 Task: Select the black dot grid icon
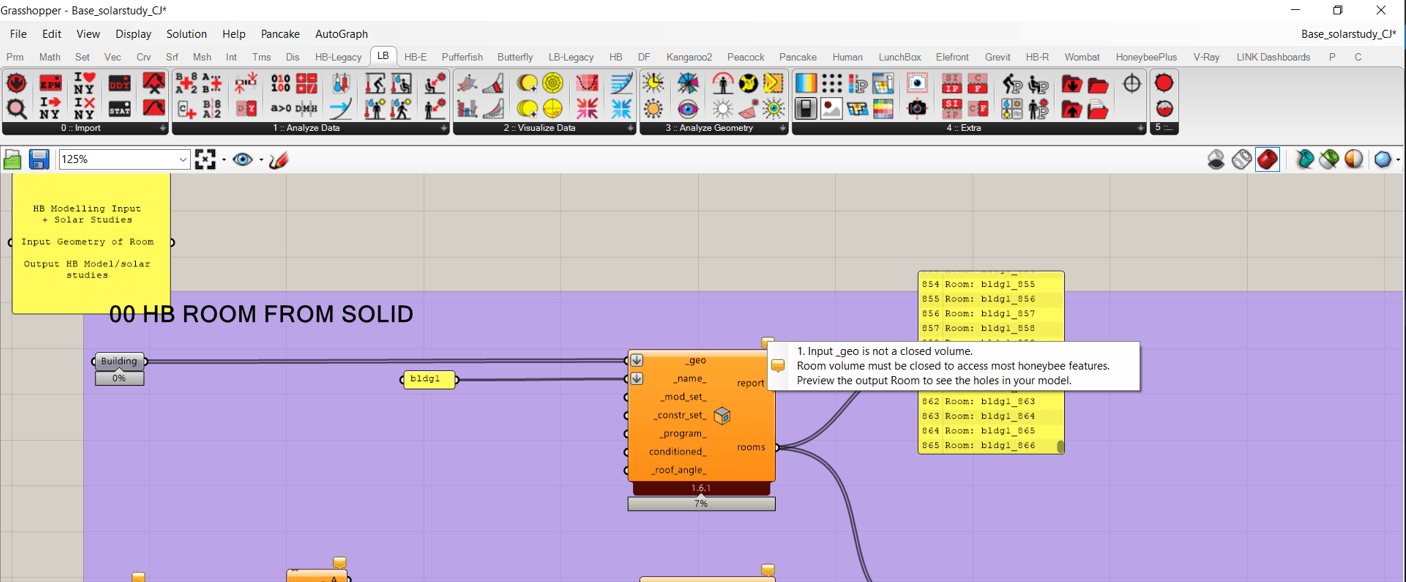tap(832, 83)
